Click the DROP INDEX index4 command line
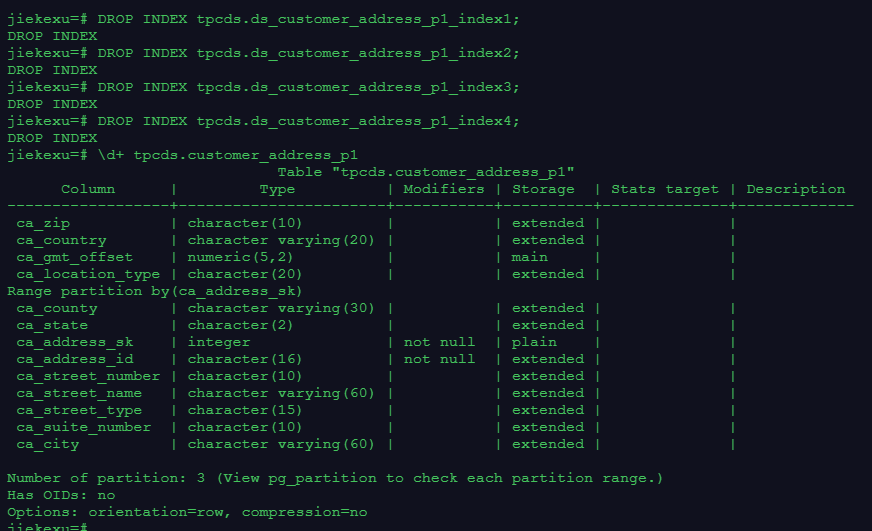This screenshot has height=531, width=872. (263, 121)
